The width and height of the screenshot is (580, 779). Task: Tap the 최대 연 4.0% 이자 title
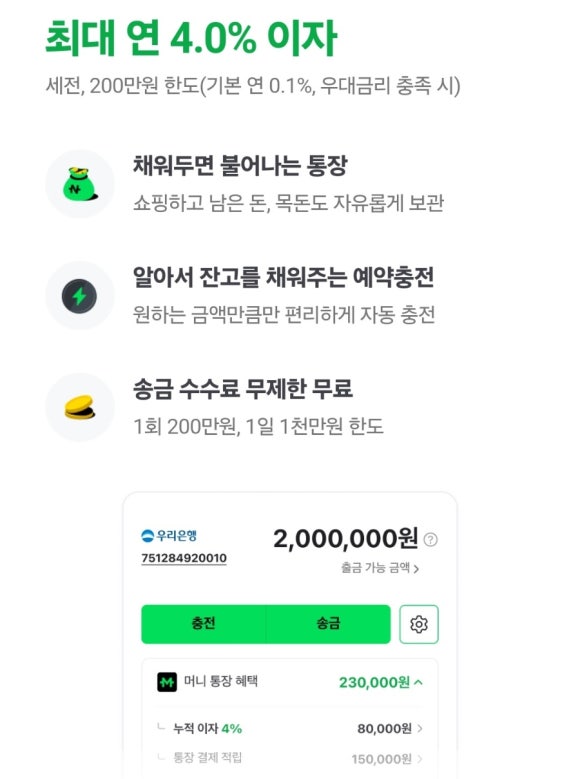point(191,37)
